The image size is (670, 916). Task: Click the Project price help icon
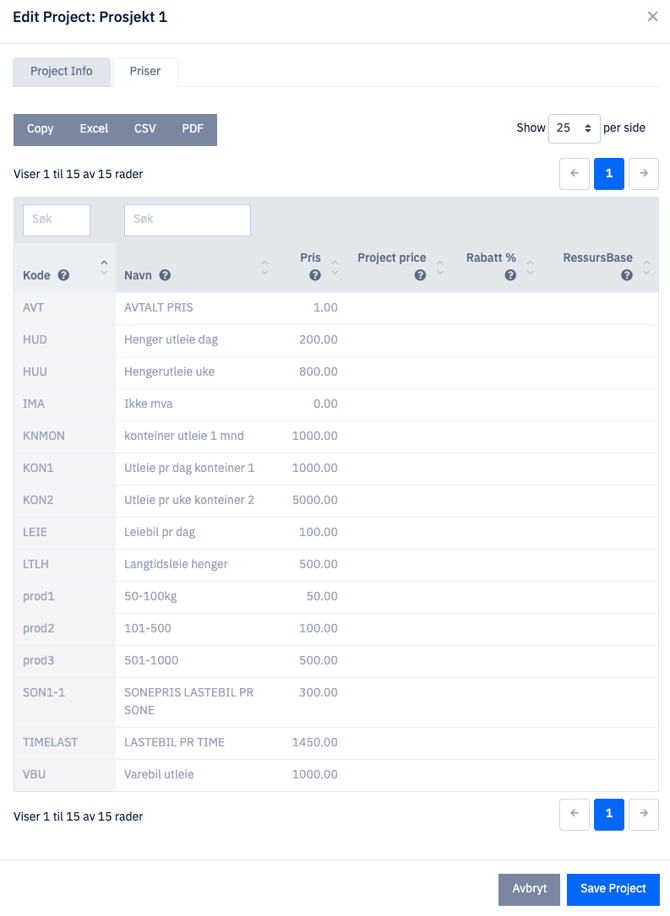pos(420,275)
